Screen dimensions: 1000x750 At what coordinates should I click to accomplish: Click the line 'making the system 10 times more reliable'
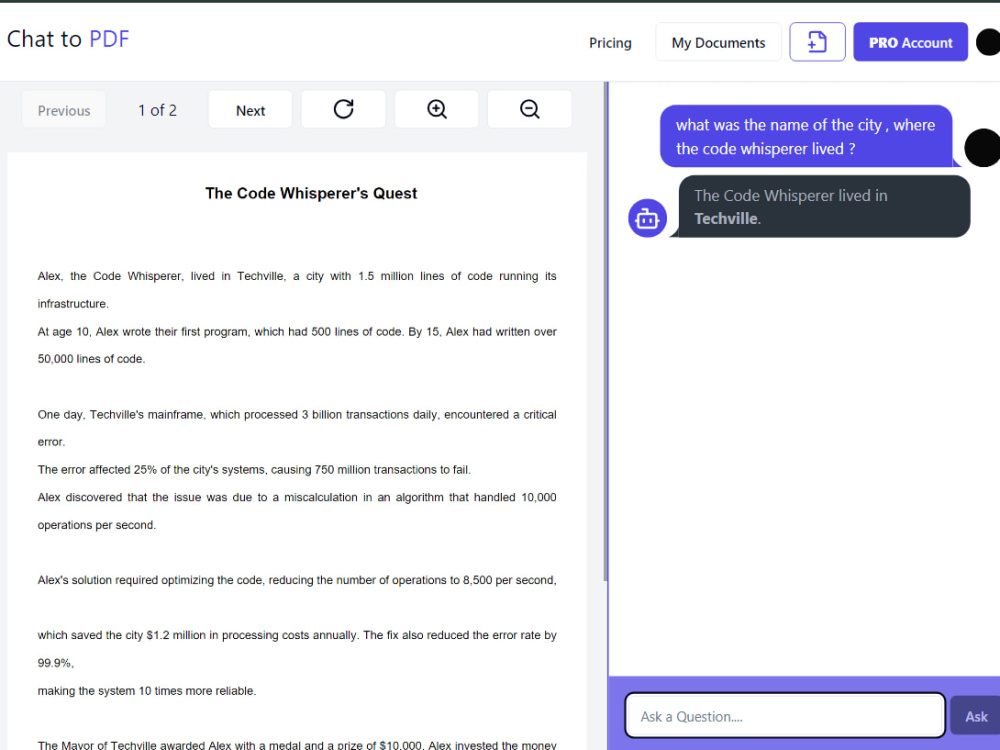[147, 691]
